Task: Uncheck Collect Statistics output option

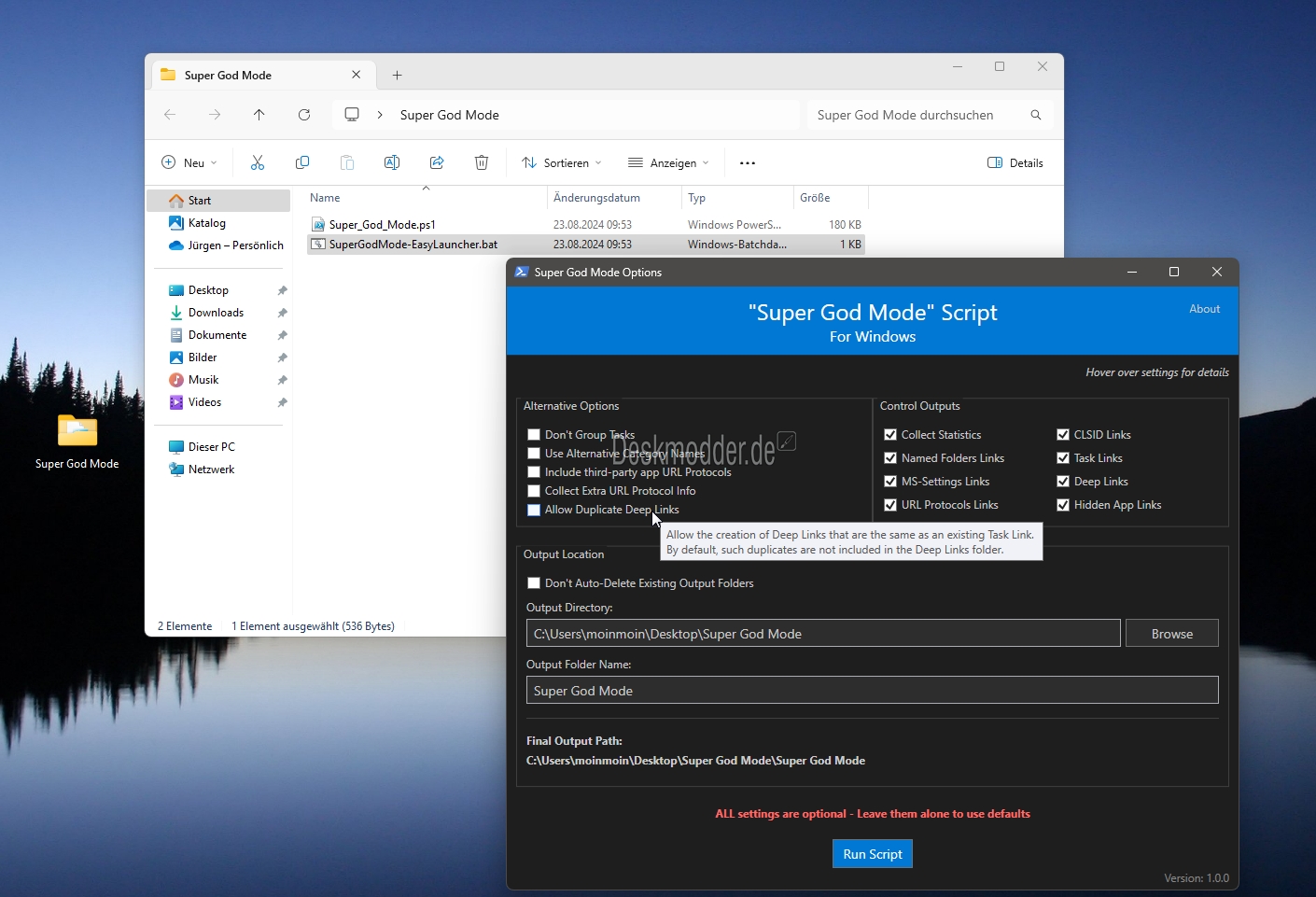Action: tap(890, 435)
